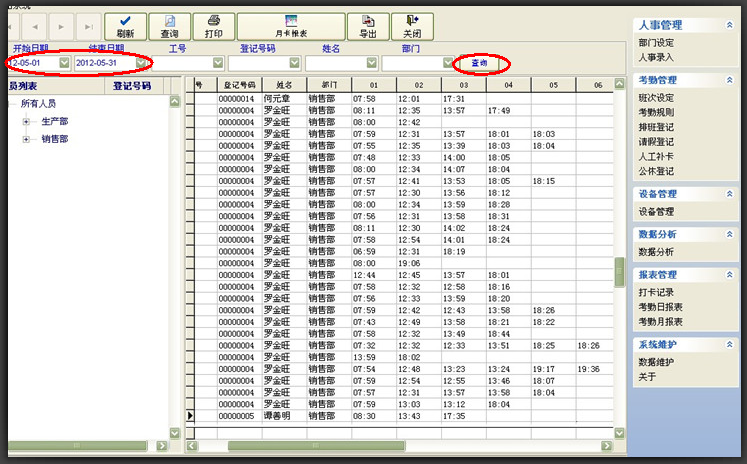Click the 19:06 time cell
This screenshot has height=464, width=747.
419,263
